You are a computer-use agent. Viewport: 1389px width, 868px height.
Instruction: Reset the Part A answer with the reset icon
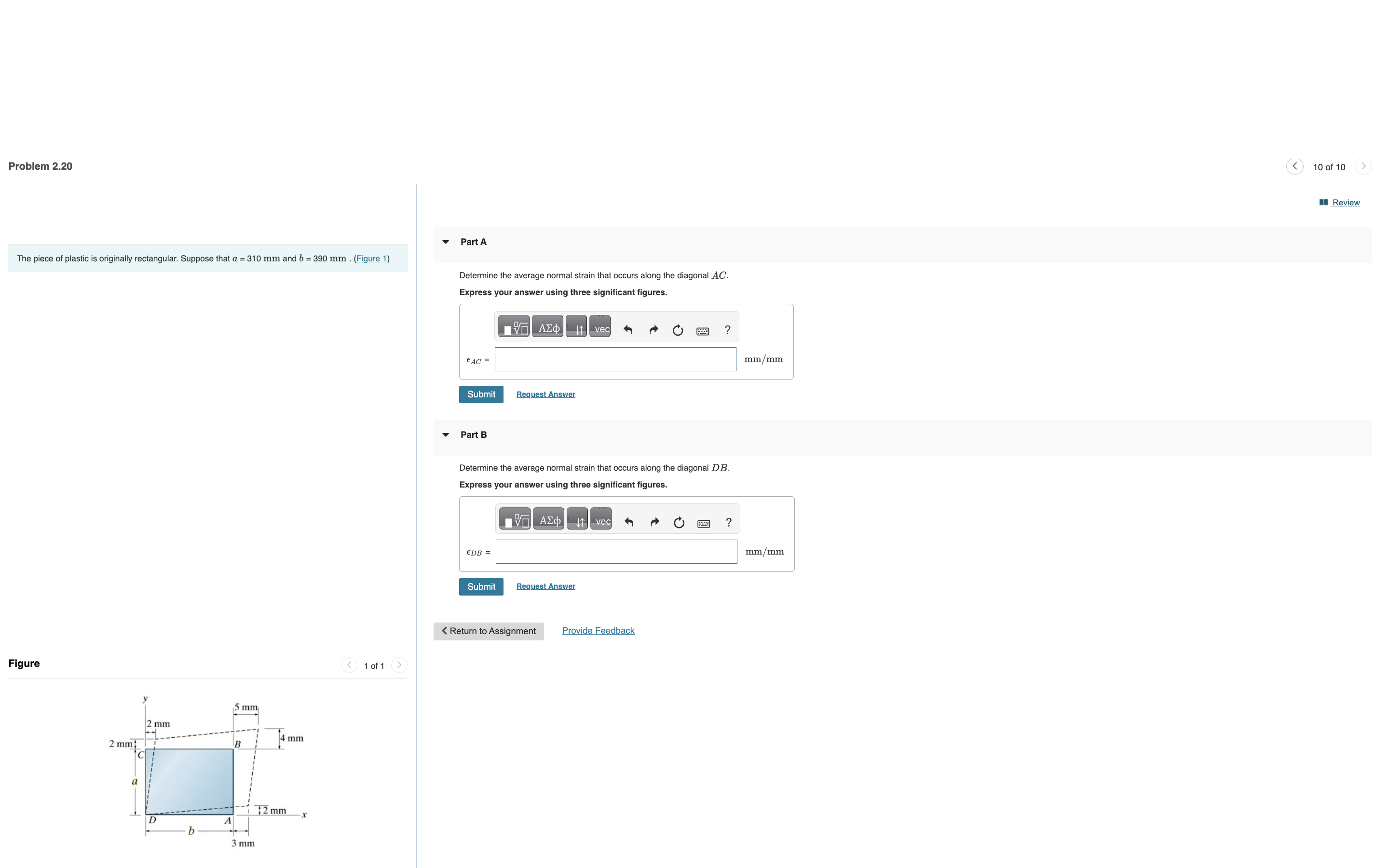click(678, 329)
